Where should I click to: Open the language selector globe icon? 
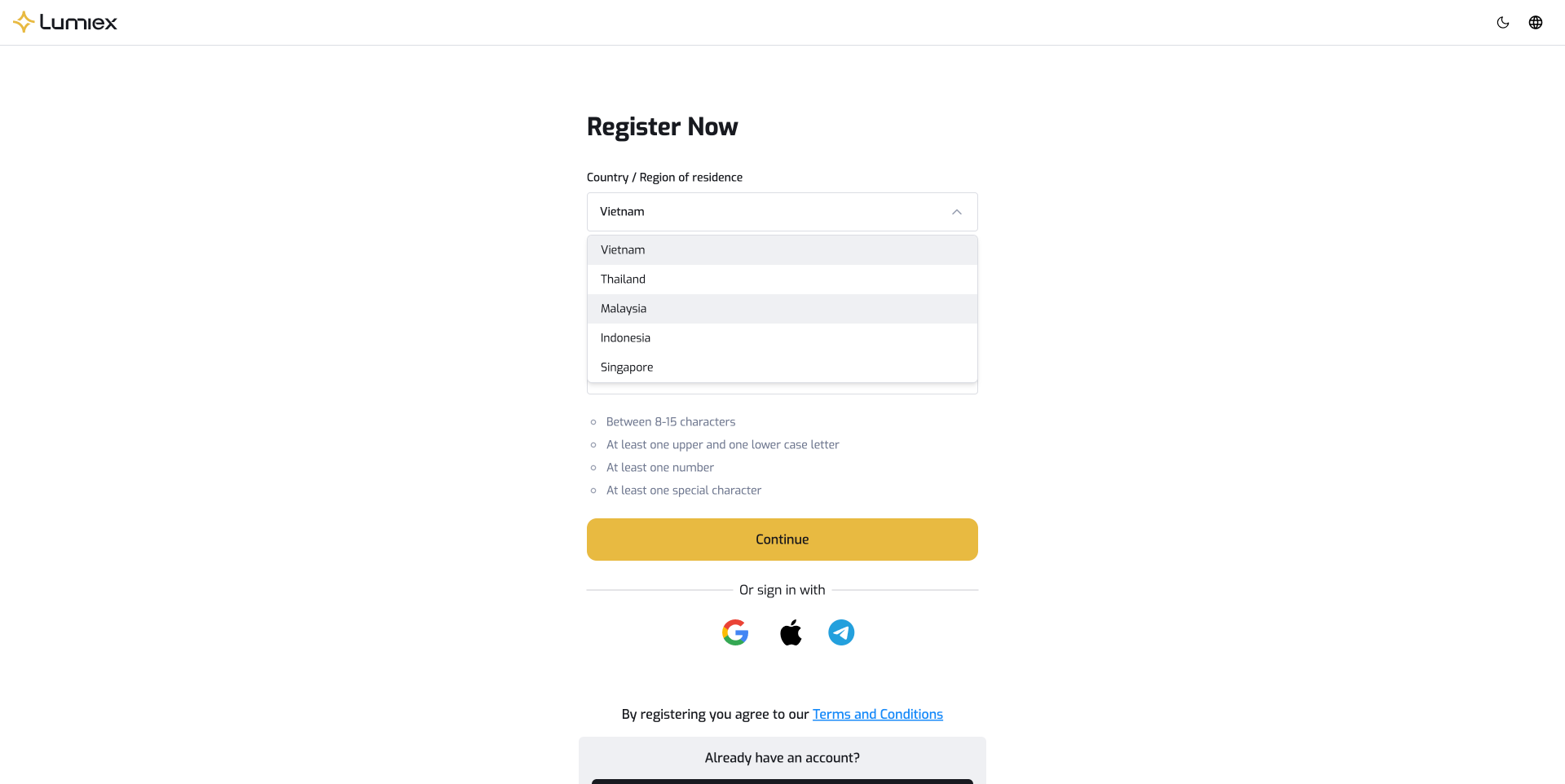point(1536,22)
